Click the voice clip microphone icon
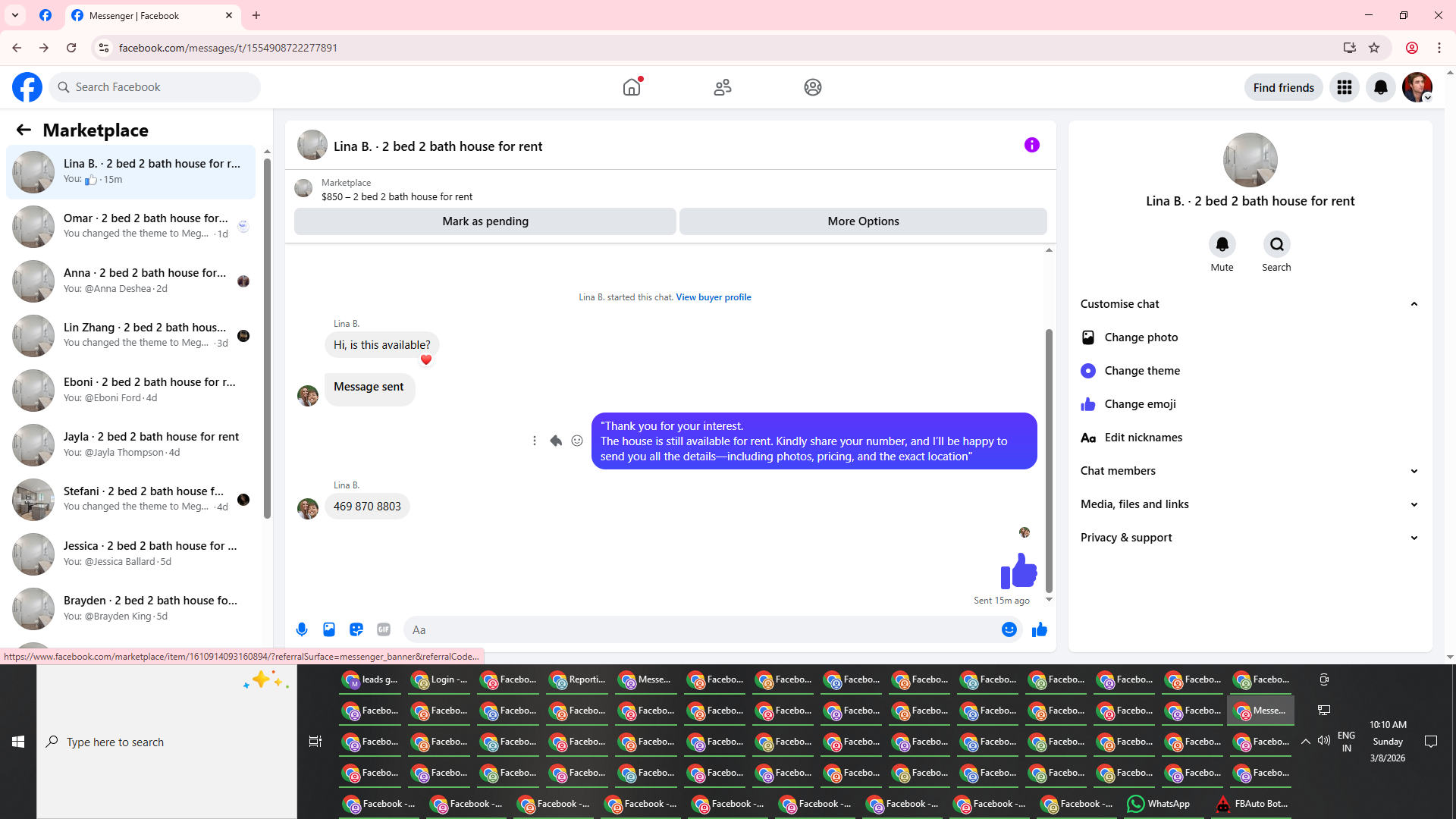 pos(302,629)
